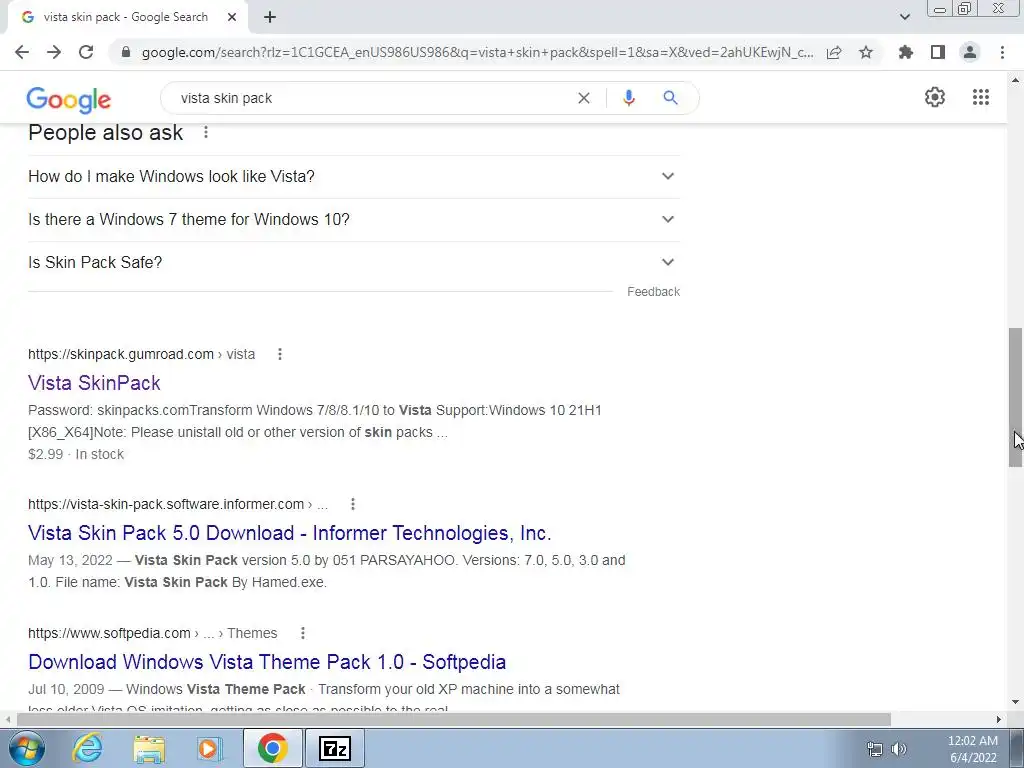Focus the address bar URL
The image size is (1024, 768).
tap(477, 52)
